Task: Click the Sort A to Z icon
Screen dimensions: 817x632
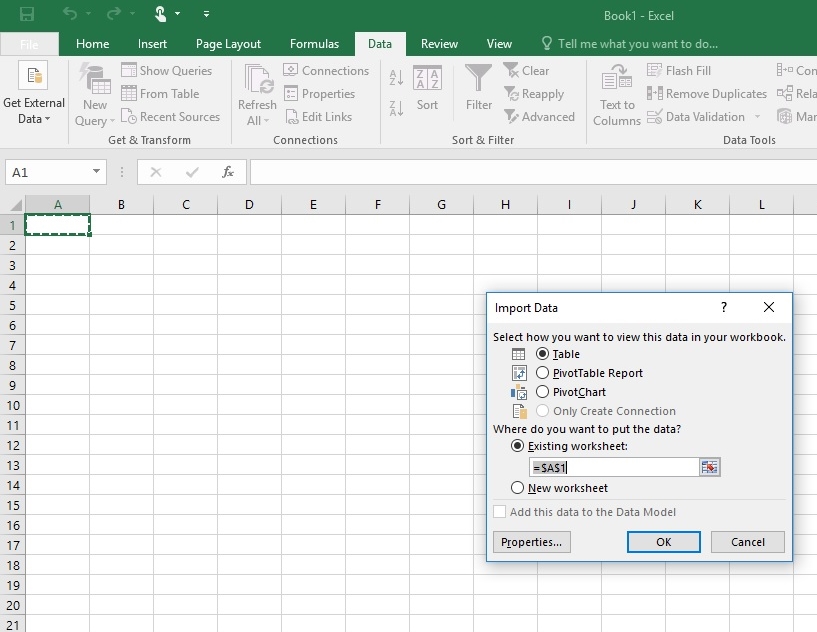Action: (x=396, y=78)
